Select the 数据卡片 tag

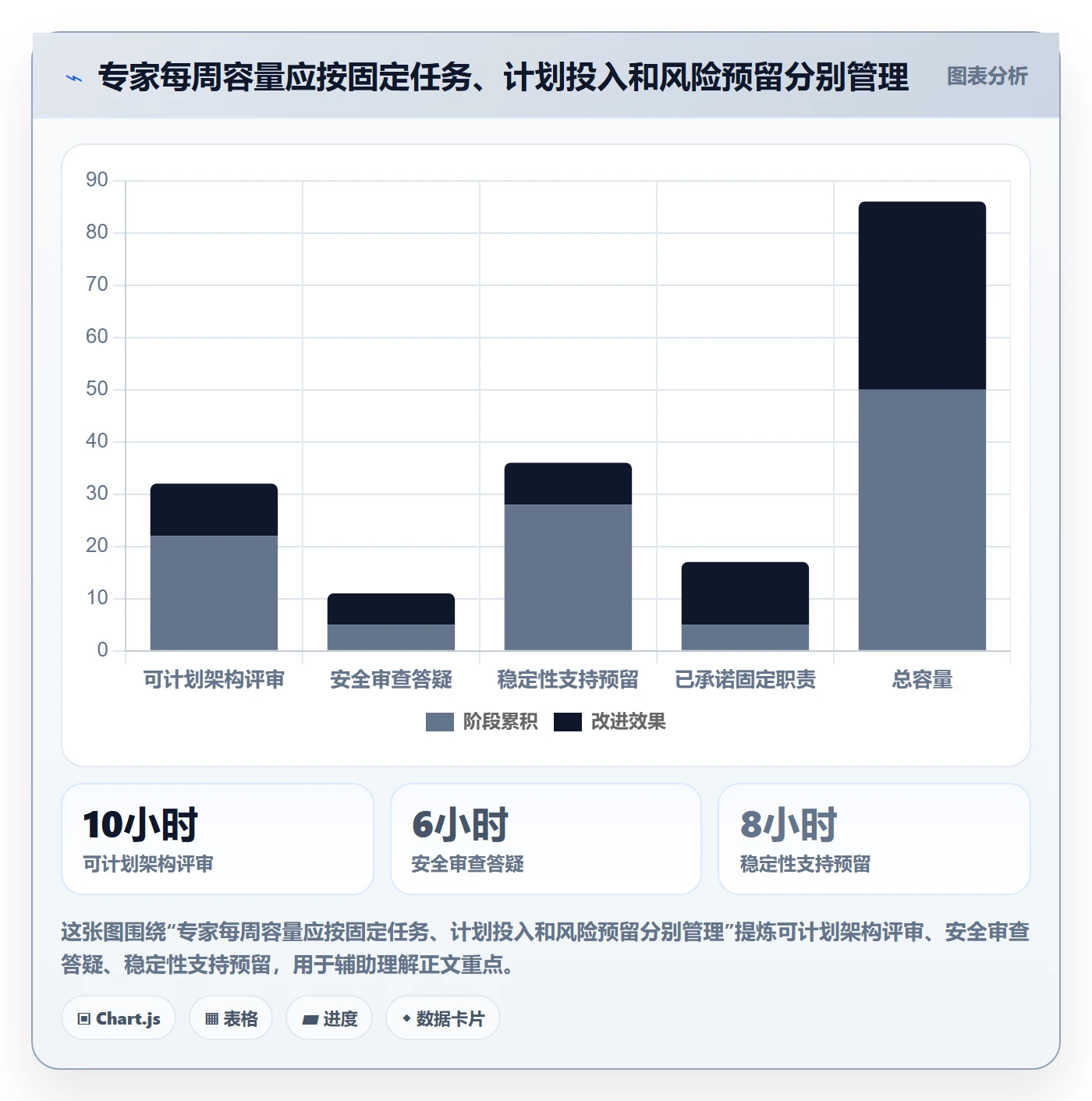[x=443, y=1018]
